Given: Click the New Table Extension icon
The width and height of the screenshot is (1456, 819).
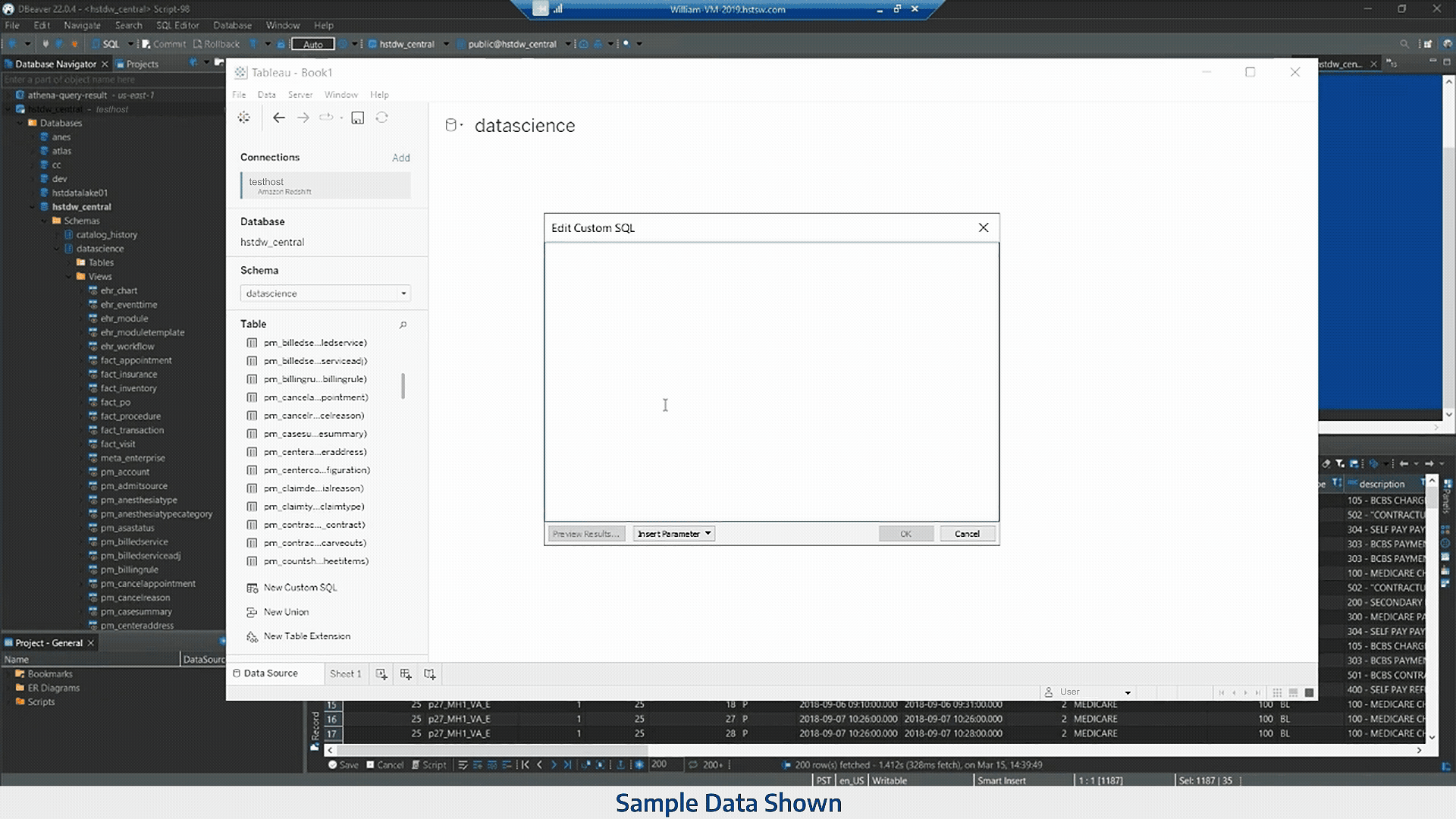Looking at the screenshot, I should pos(253,637).
